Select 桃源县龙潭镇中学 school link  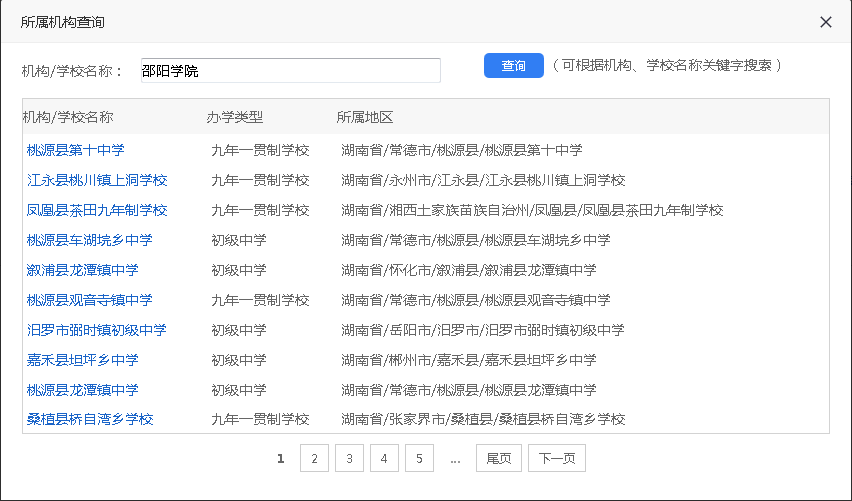coord(82,390)
